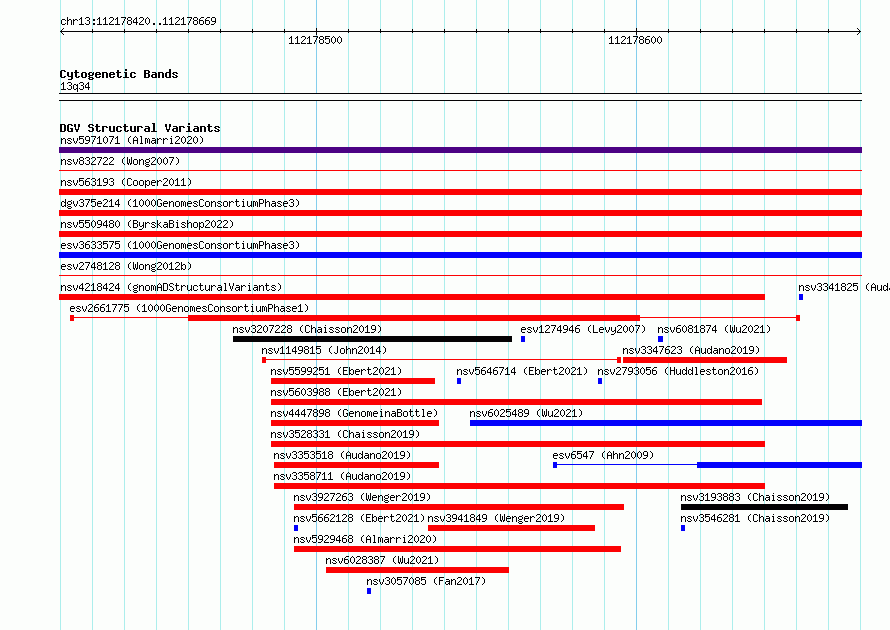This screenshot has width=890, height=630.
Task: Open dgv375e214 (1000GenomesConsortiumPhase3) variant label
Action: (x=179, y=203)
